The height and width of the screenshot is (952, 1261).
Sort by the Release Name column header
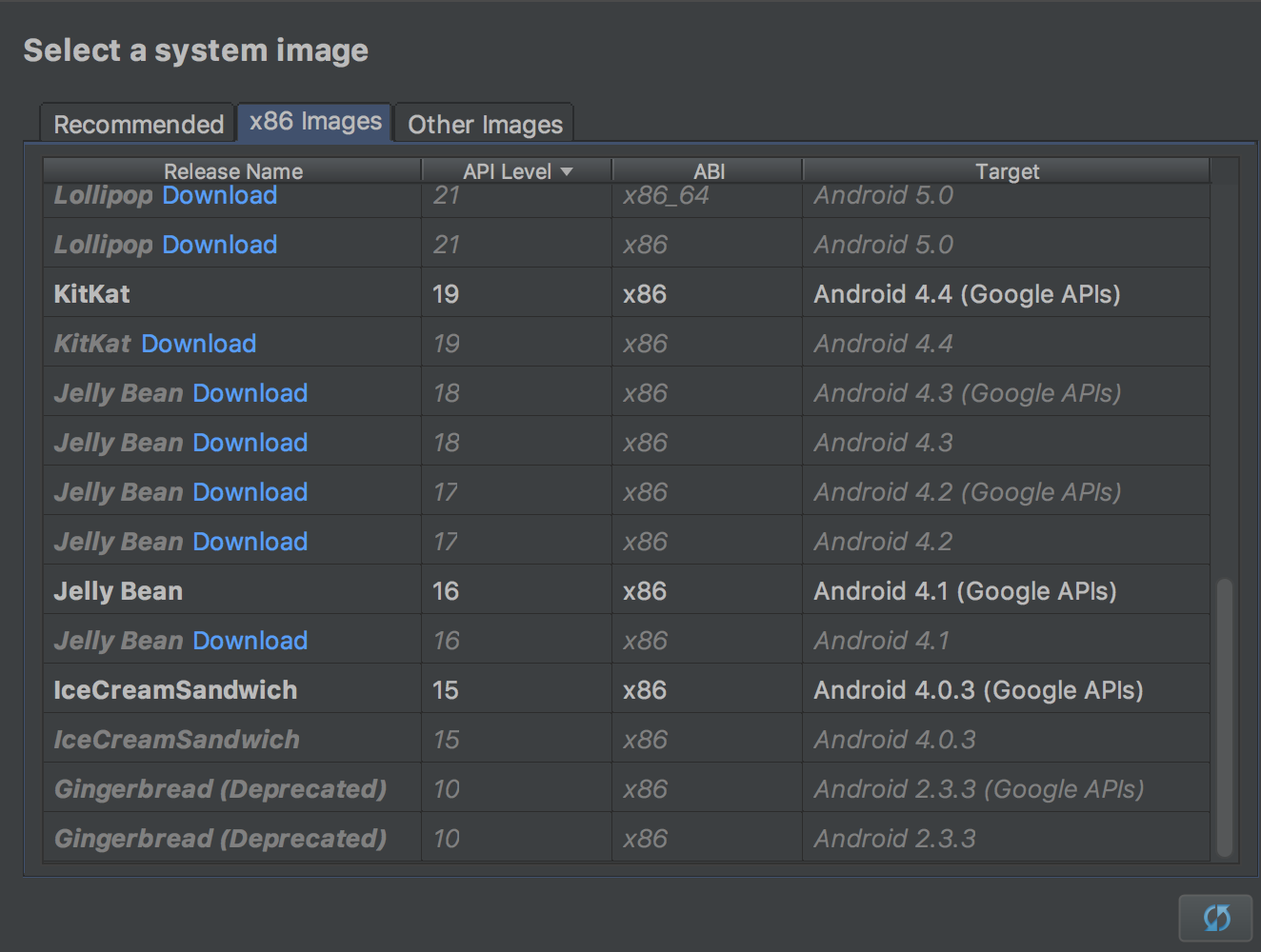(232, 171)
